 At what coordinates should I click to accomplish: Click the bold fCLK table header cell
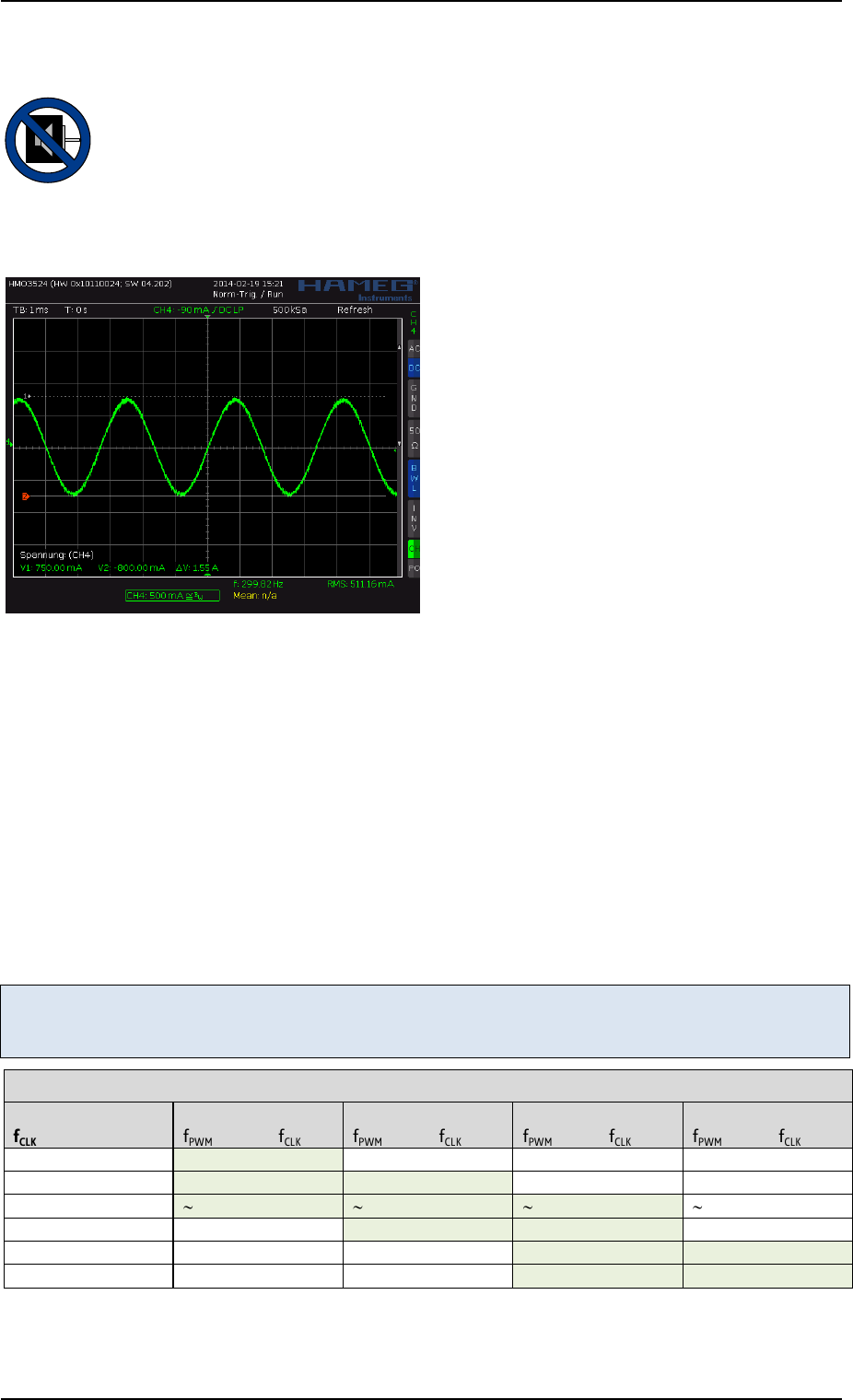click(x=25, y=1139)
